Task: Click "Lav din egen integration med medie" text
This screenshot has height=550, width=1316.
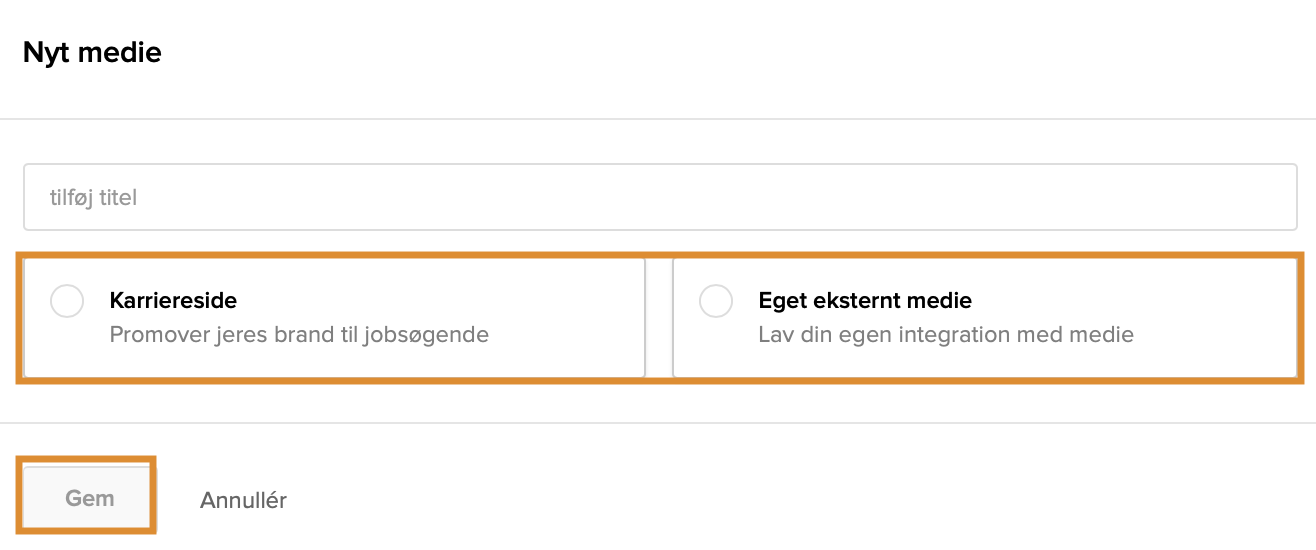Action: click(946, 334)
